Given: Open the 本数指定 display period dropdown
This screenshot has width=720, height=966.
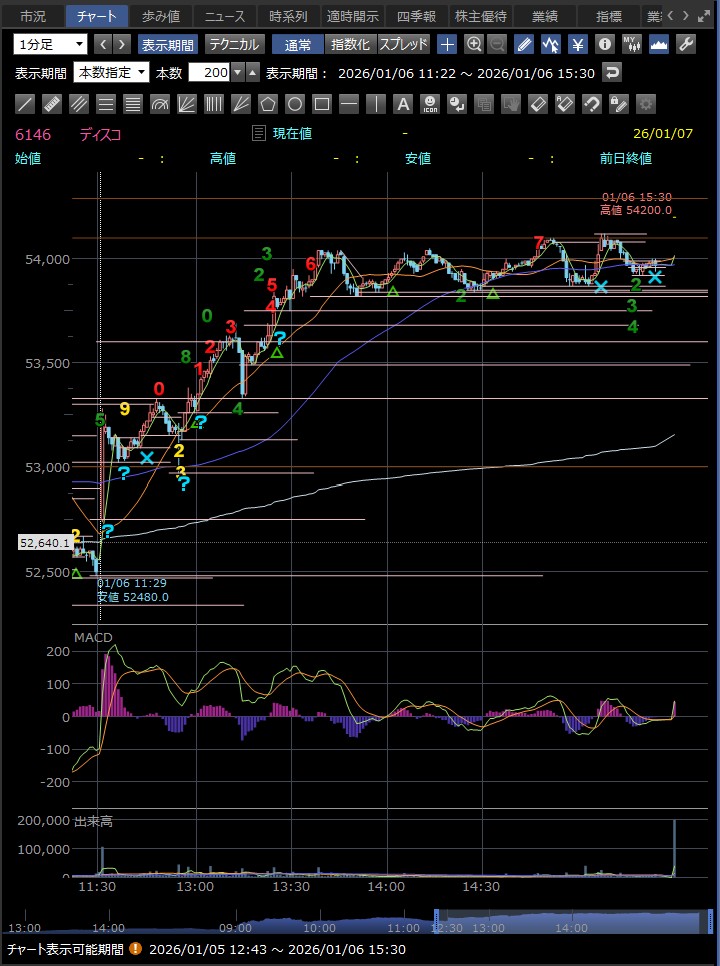Looking at the screenshot, I should tap(112, 72).
